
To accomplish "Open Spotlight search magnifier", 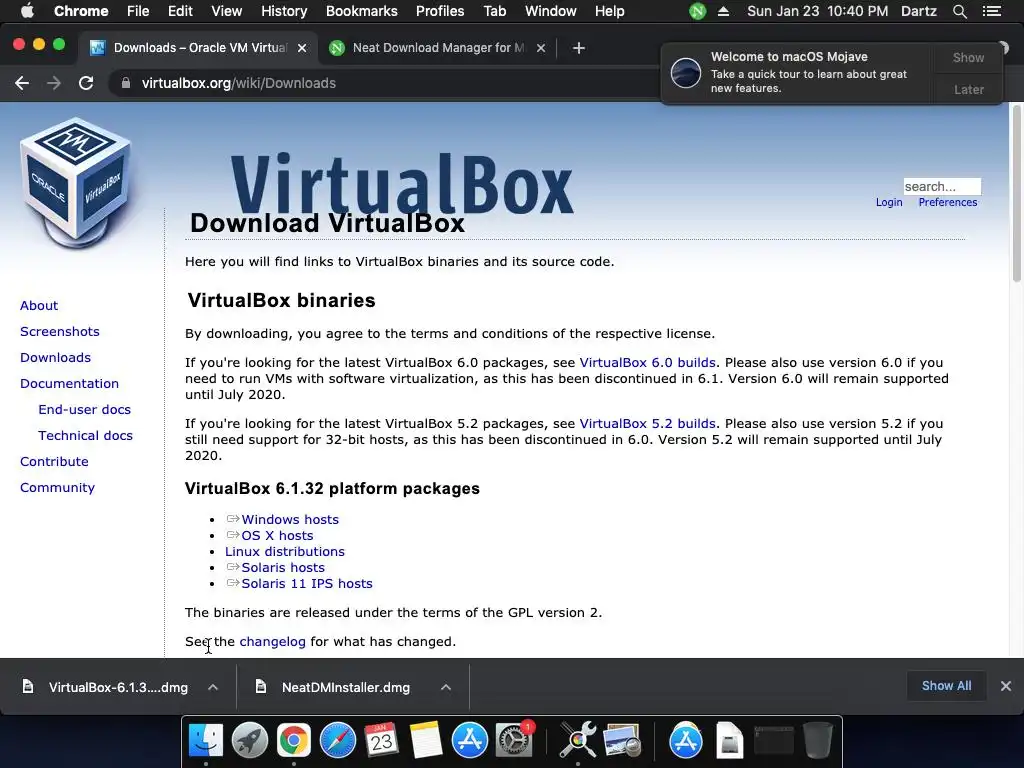I will point(959,11).
